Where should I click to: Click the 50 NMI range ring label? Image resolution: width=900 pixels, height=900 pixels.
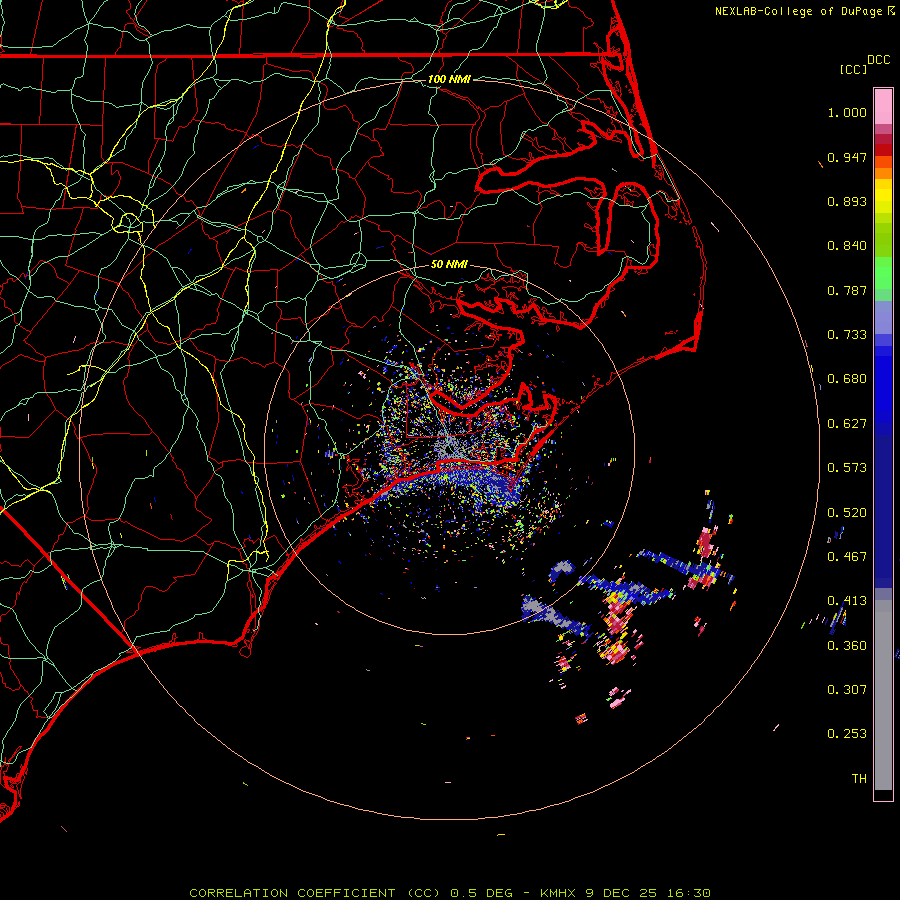click(x=449, y=265)
